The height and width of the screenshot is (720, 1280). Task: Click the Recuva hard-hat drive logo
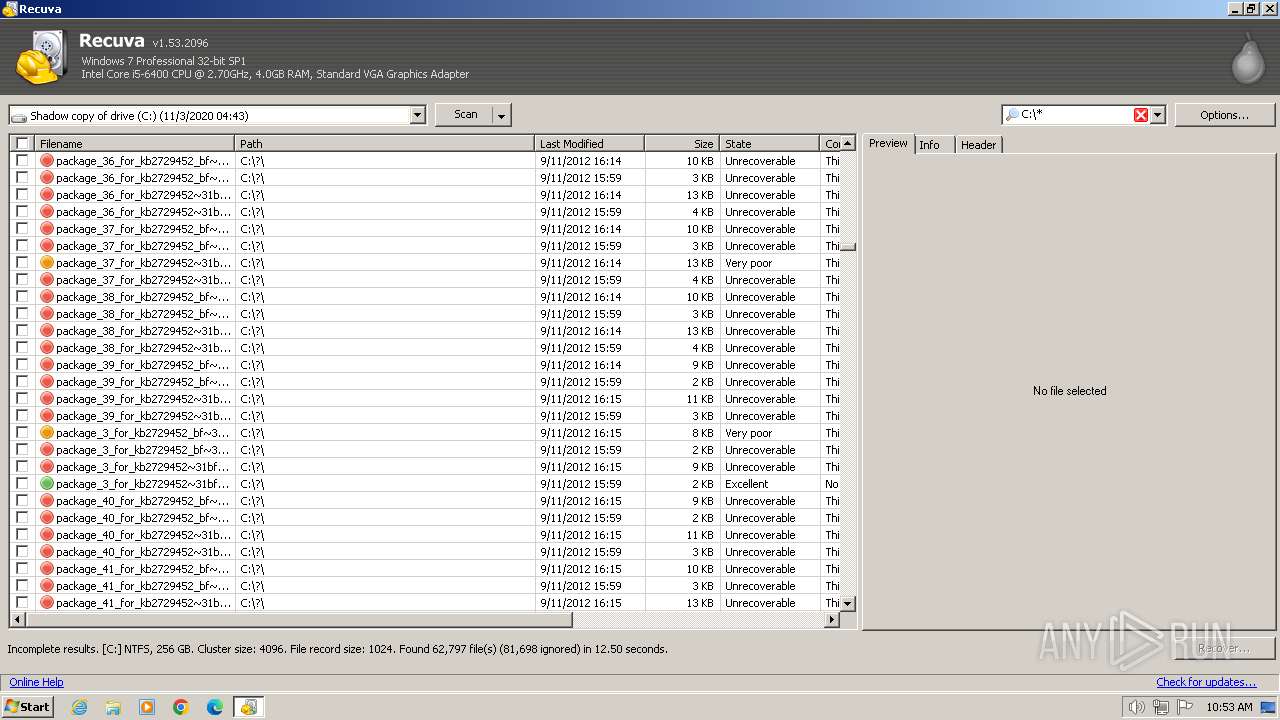40,58
